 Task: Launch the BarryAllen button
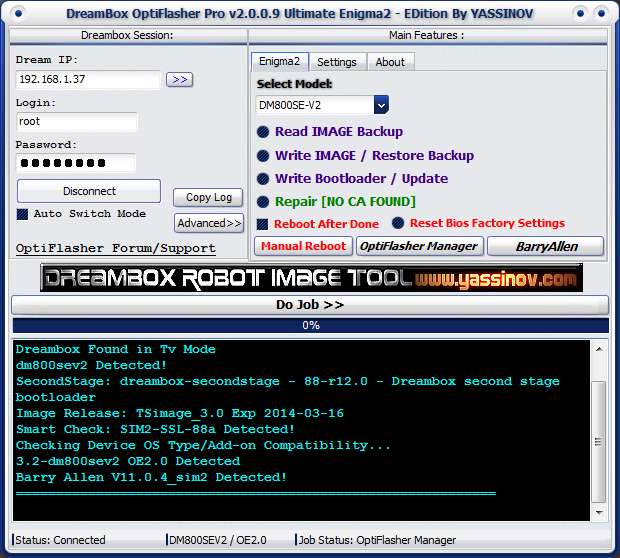pyautogui.click(x=546, y=246)
